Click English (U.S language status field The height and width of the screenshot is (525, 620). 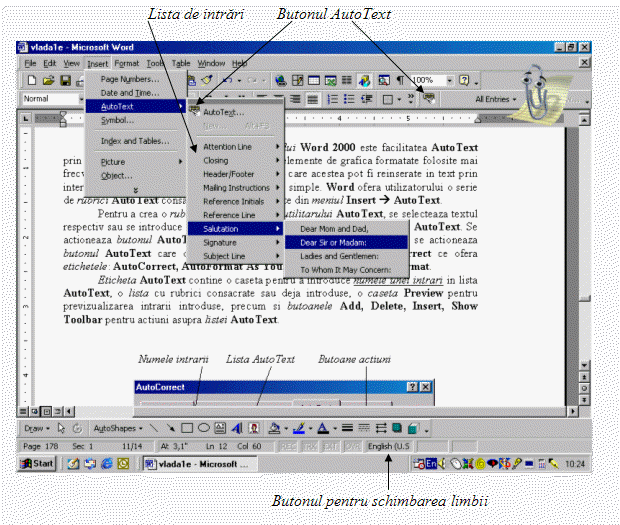tap(388, 446)
